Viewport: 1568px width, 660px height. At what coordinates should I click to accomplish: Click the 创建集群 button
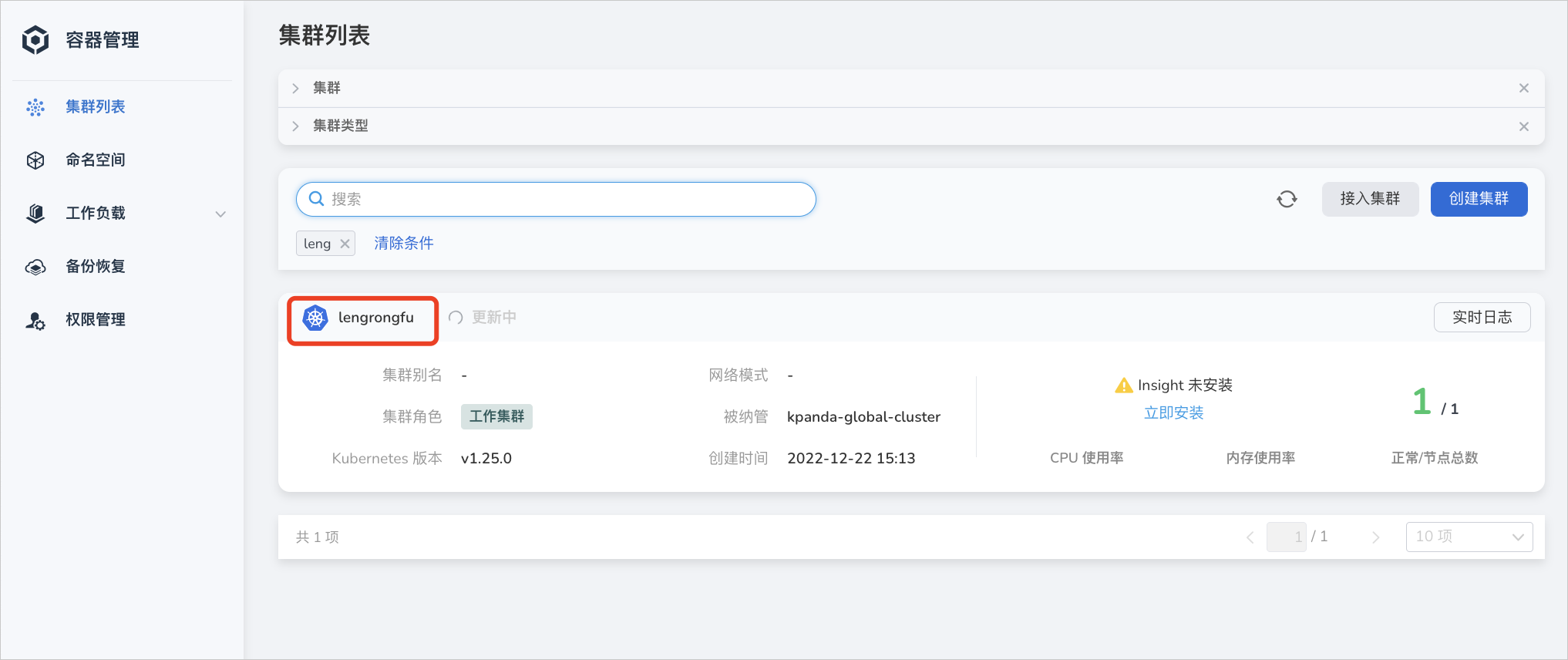click(x=1479, y=199)
